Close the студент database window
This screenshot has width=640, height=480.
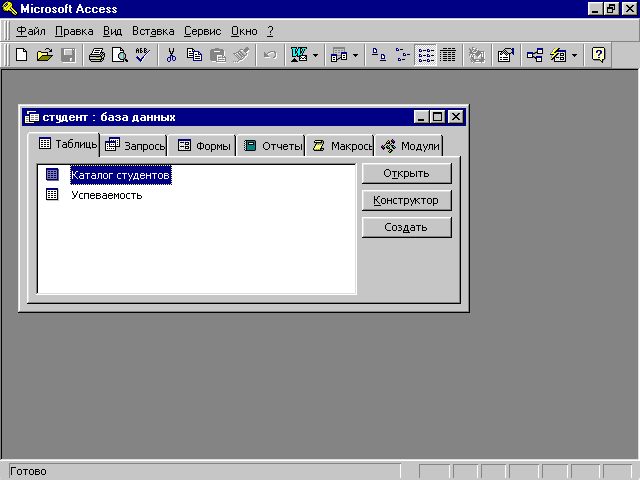tap(456, 117)
